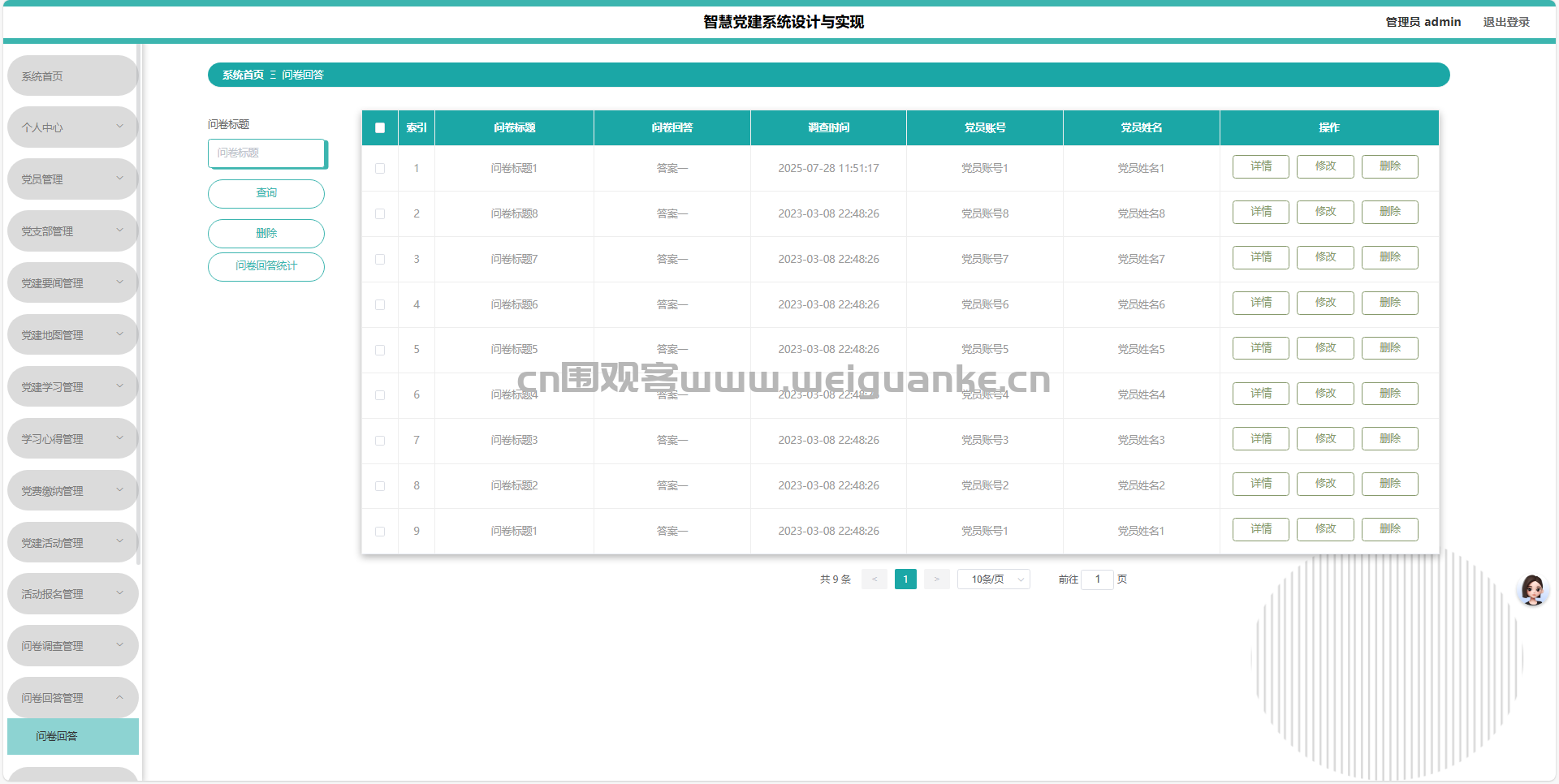Expand the 学习心得管理 sidebar menu

[x=73, y=439]
